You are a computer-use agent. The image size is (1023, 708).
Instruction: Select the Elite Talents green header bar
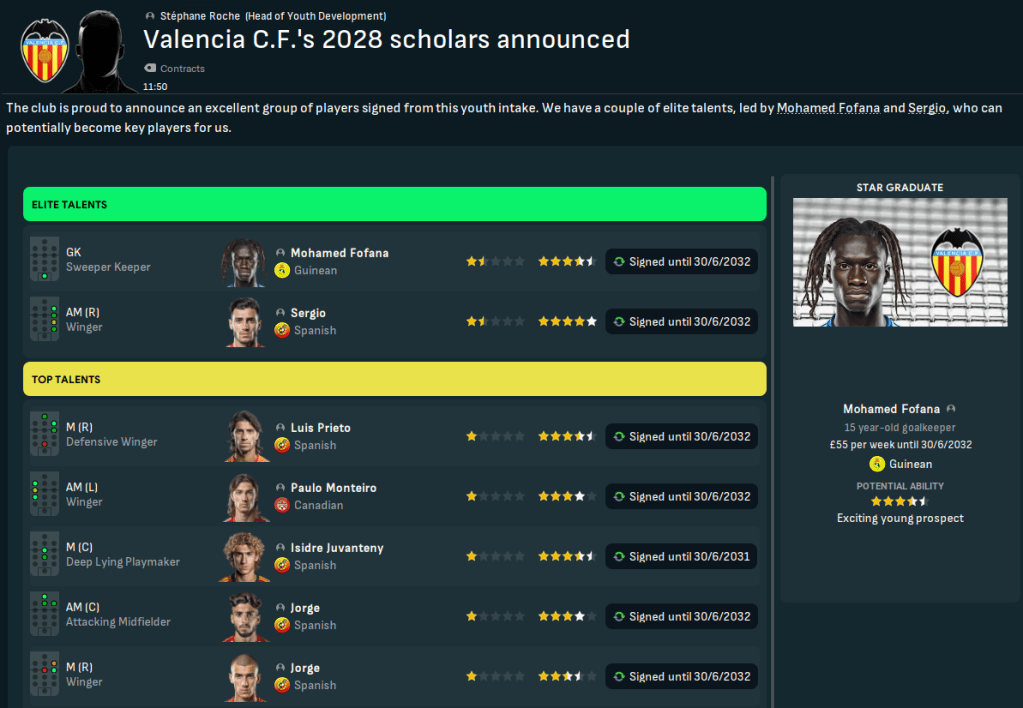point(394,204)
